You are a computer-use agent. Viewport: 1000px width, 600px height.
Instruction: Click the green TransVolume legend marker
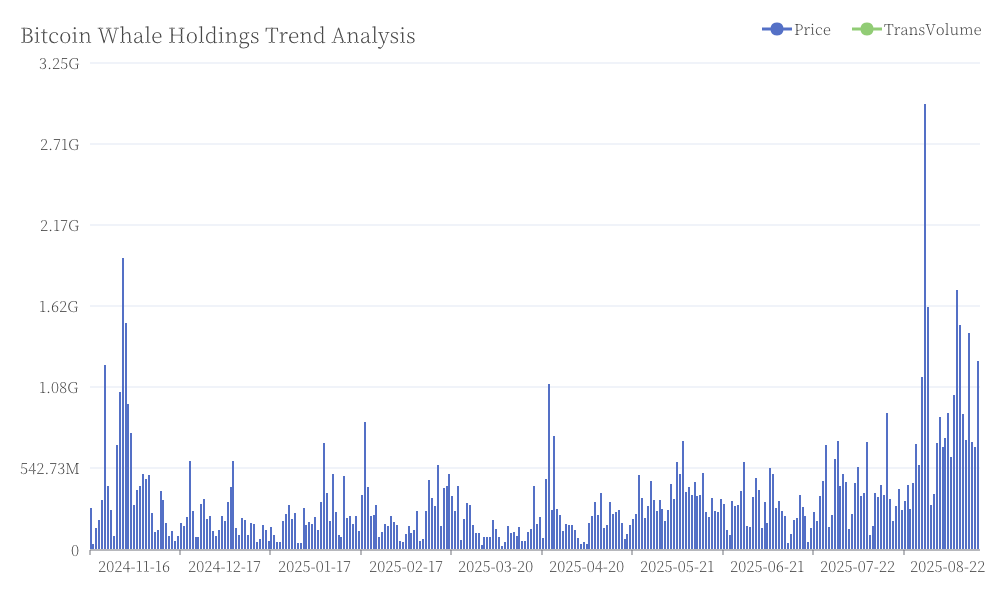pyautogui.click(x=867, y=29)
